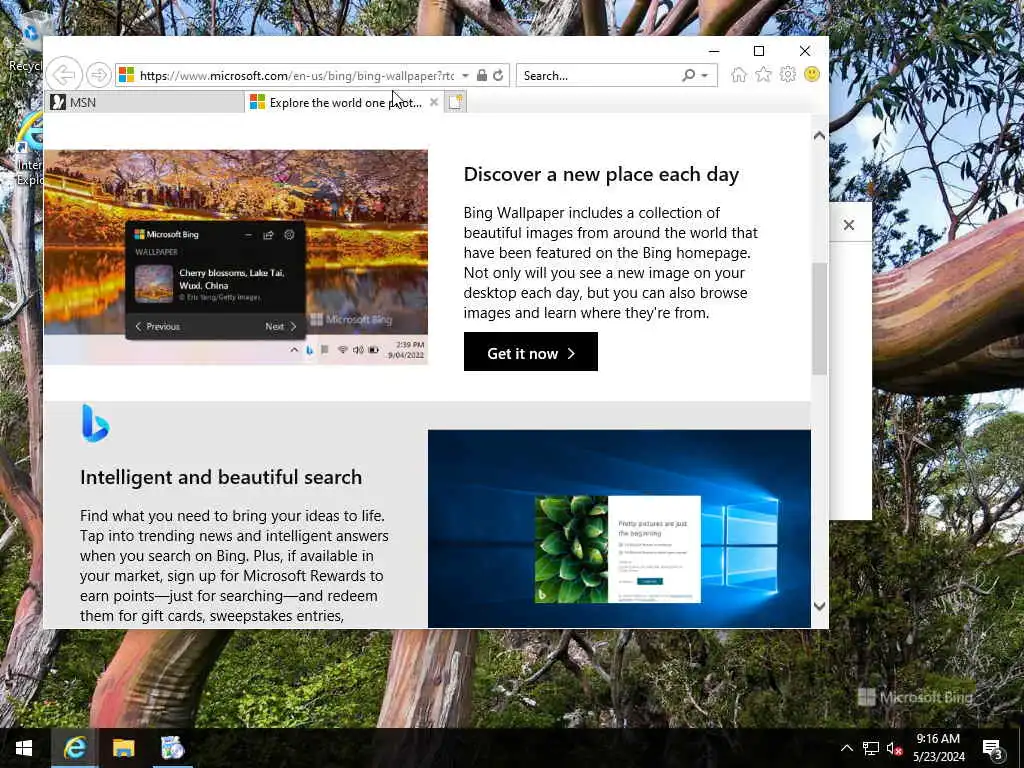The height and width of the screenshot is (768, 1024).
Task: Click into the Search... box
Action: [x=600, y=76]
